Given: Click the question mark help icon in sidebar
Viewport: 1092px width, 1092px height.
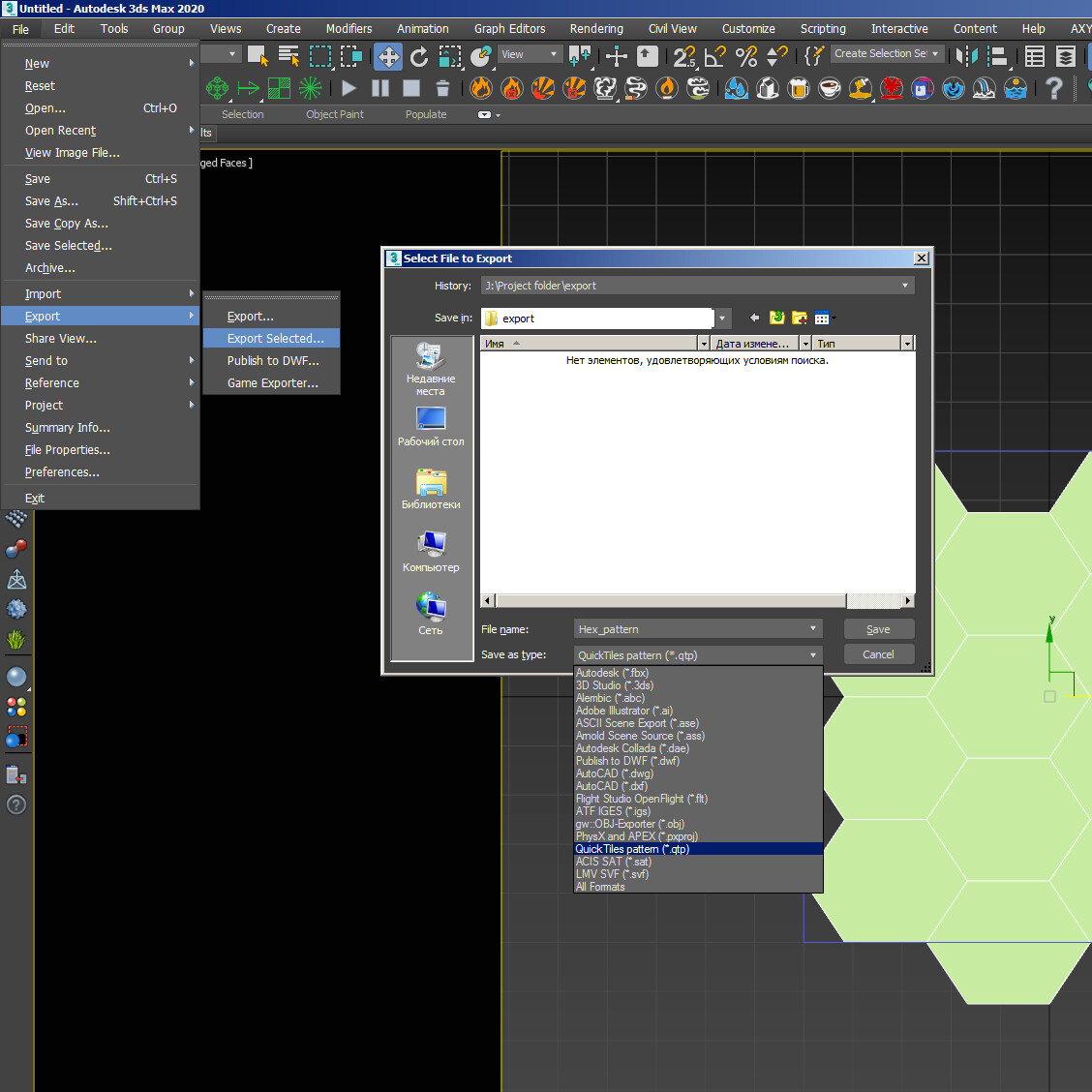Looking at the screenshot, I should point(16,804).
